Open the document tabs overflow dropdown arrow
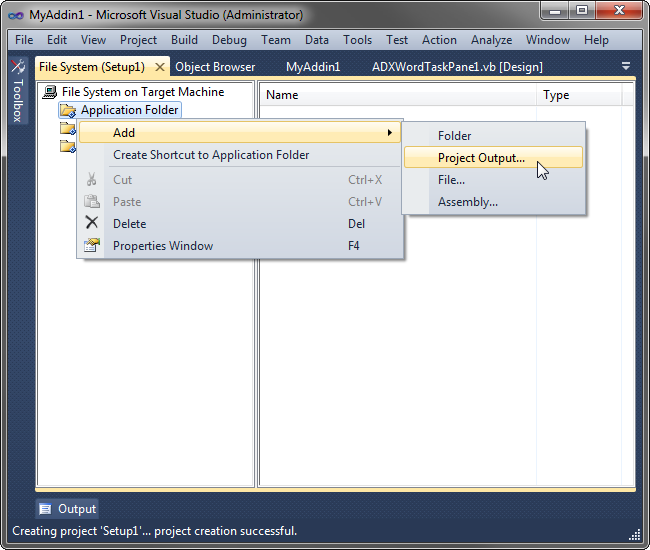This screenshot has height=550, width=650. pyautogui.click(x=626, y=66)
